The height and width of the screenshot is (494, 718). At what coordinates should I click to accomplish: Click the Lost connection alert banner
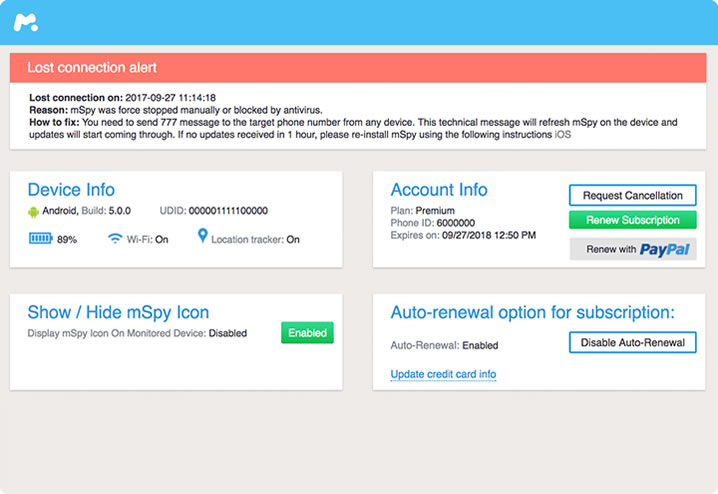coord(358,68)
